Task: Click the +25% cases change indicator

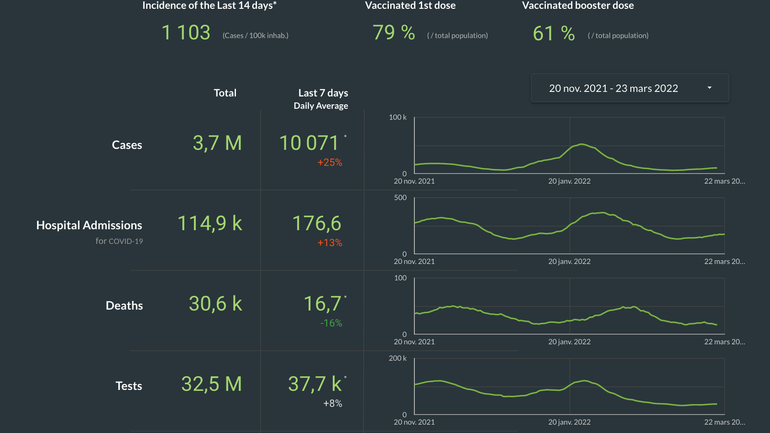Action: tap(329, 162)
